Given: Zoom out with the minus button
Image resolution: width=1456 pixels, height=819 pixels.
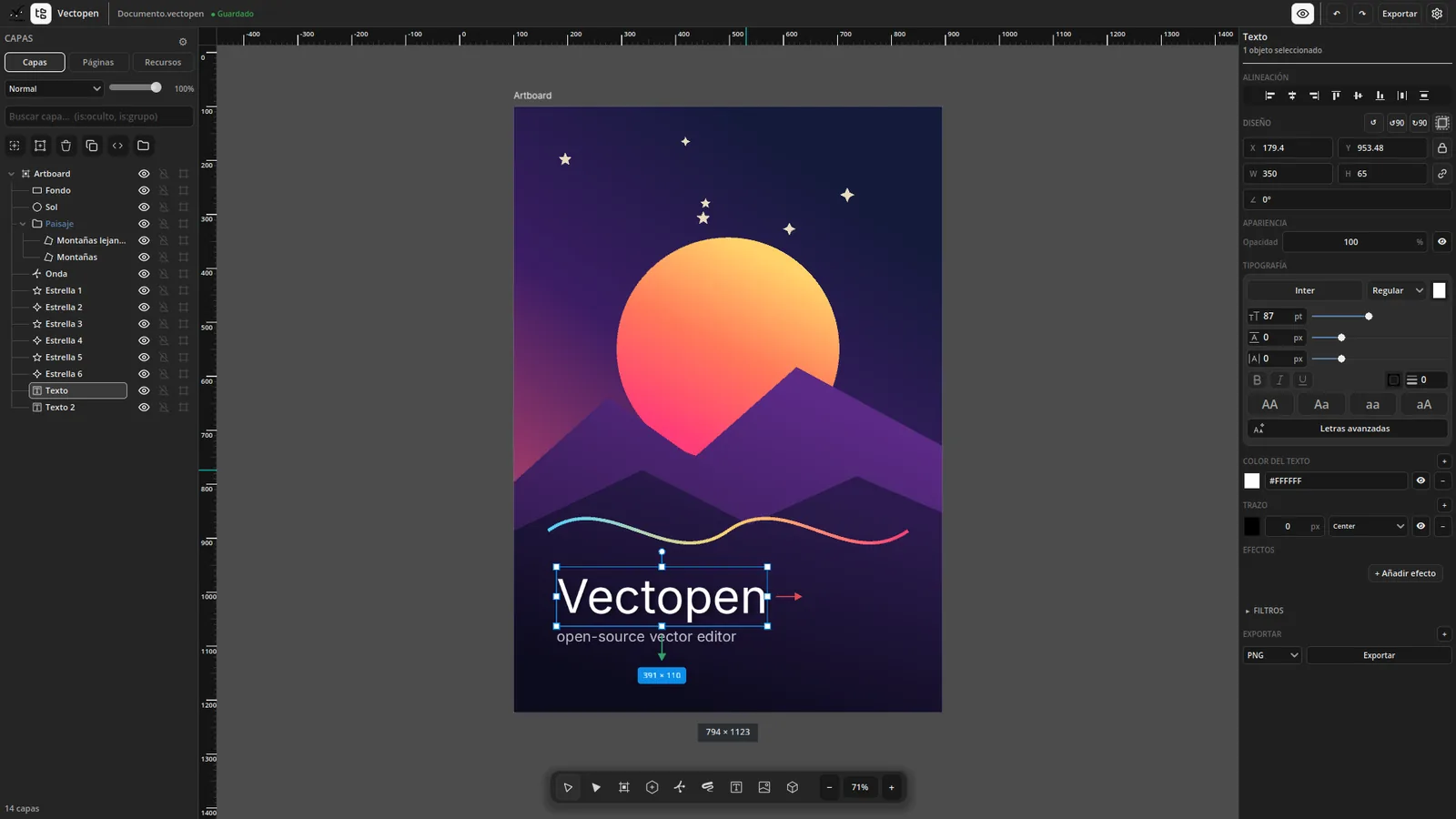Looking at the screenshot, I should click(829, 787).
